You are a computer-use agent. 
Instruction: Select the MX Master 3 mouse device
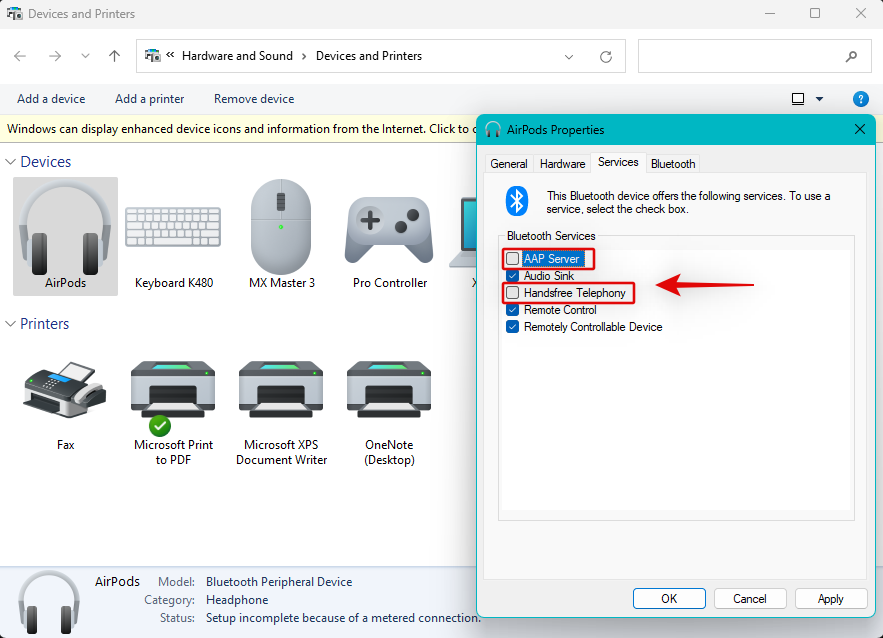click(x=281, y=236)
